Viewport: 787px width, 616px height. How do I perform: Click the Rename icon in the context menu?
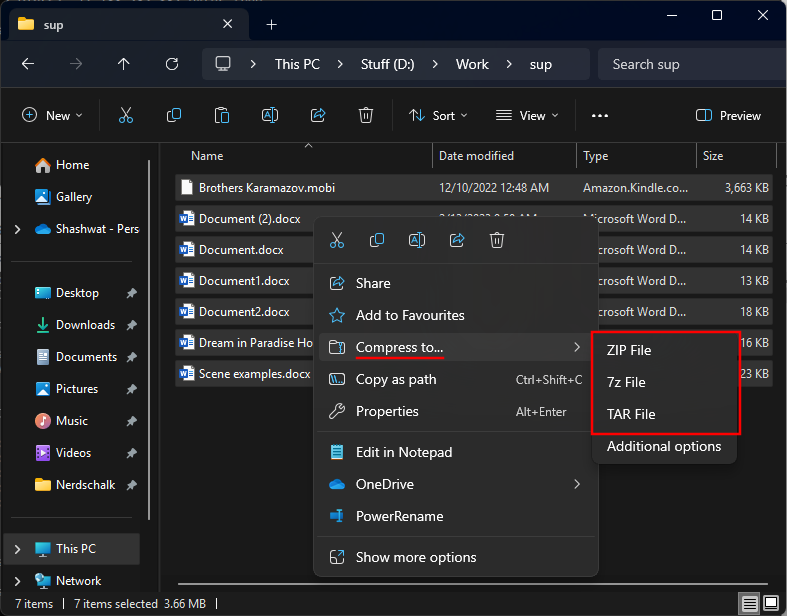pyautogui.click(x=417, y=240)
